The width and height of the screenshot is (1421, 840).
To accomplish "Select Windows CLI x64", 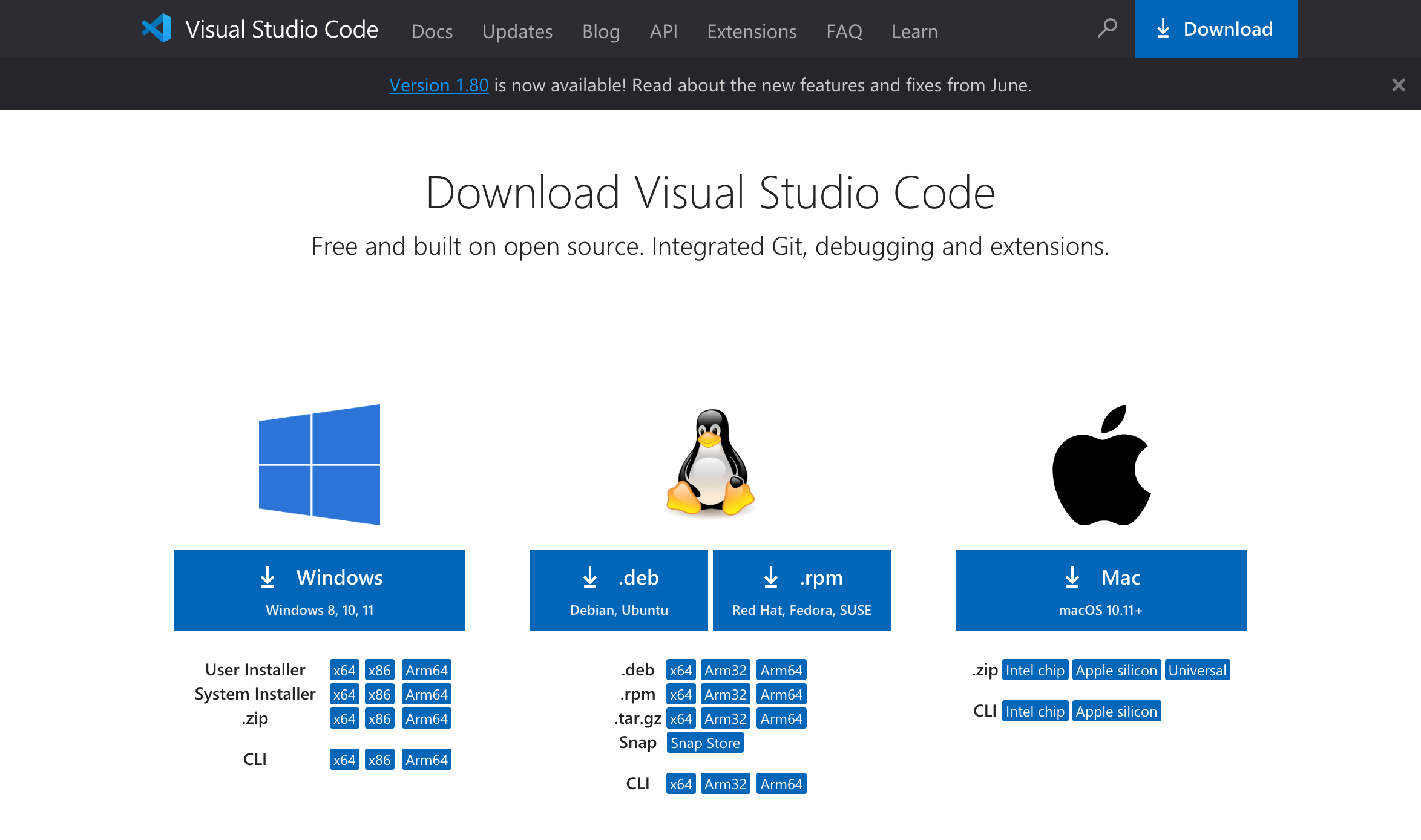I will [x=344, y=760].
